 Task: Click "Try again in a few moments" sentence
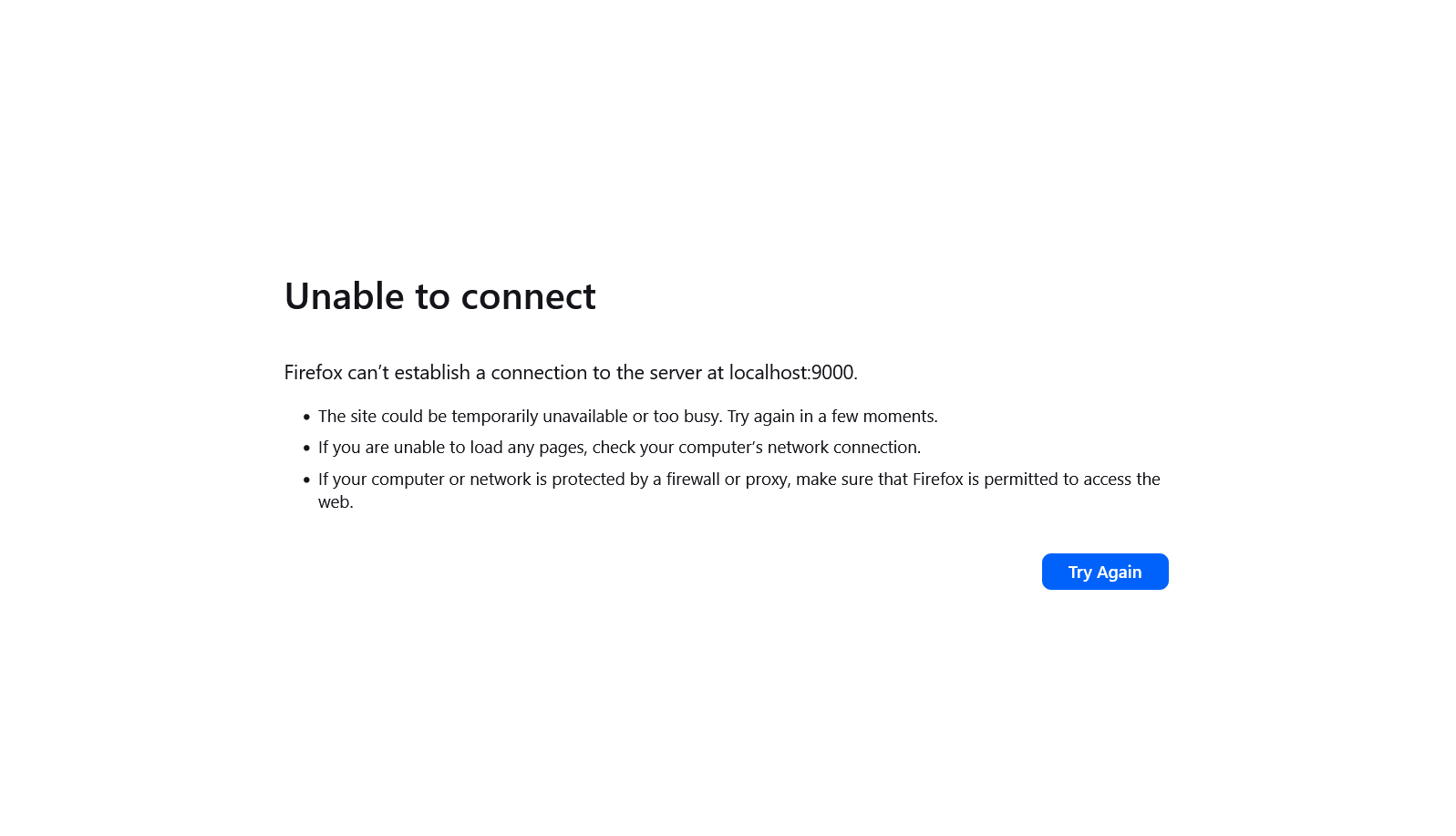point(831,417)
